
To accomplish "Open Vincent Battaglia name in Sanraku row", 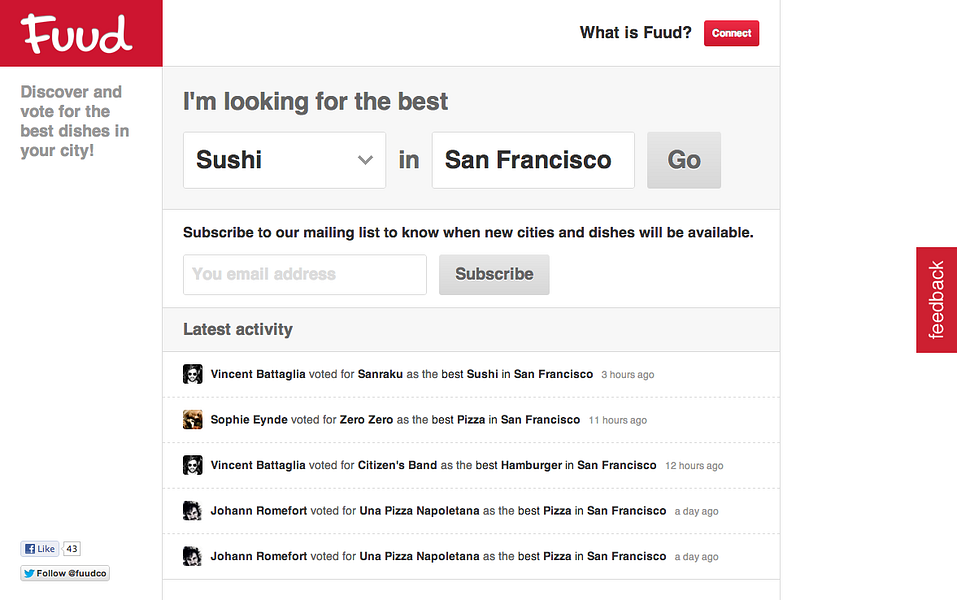I will [258, 374].
